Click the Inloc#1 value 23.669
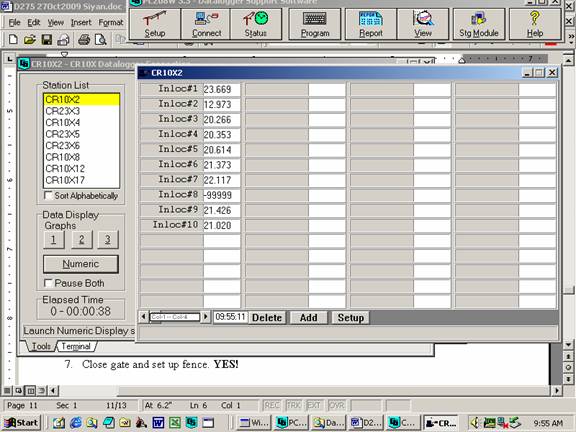The height and width of the screenshot is (432, 576). click(222, 90)
